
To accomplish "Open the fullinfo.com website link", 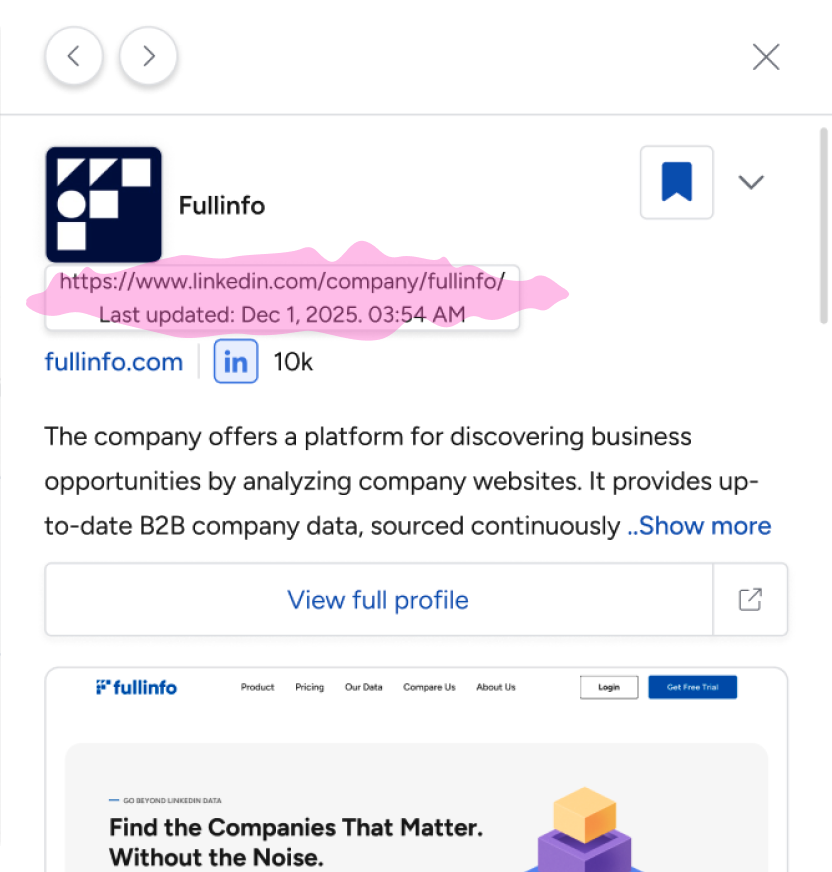I will point(114,362).
